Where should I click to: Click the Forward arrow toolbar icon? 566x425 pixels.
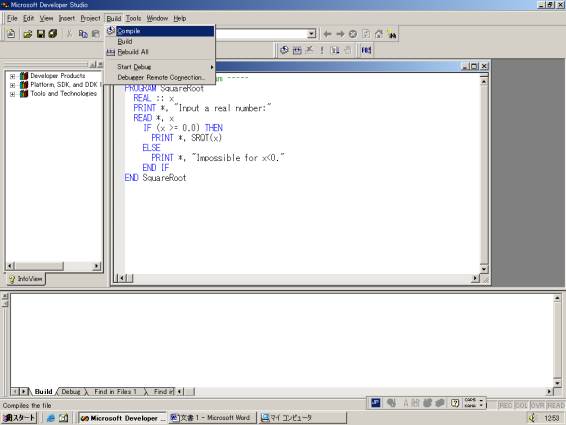(x=340, y=34)
